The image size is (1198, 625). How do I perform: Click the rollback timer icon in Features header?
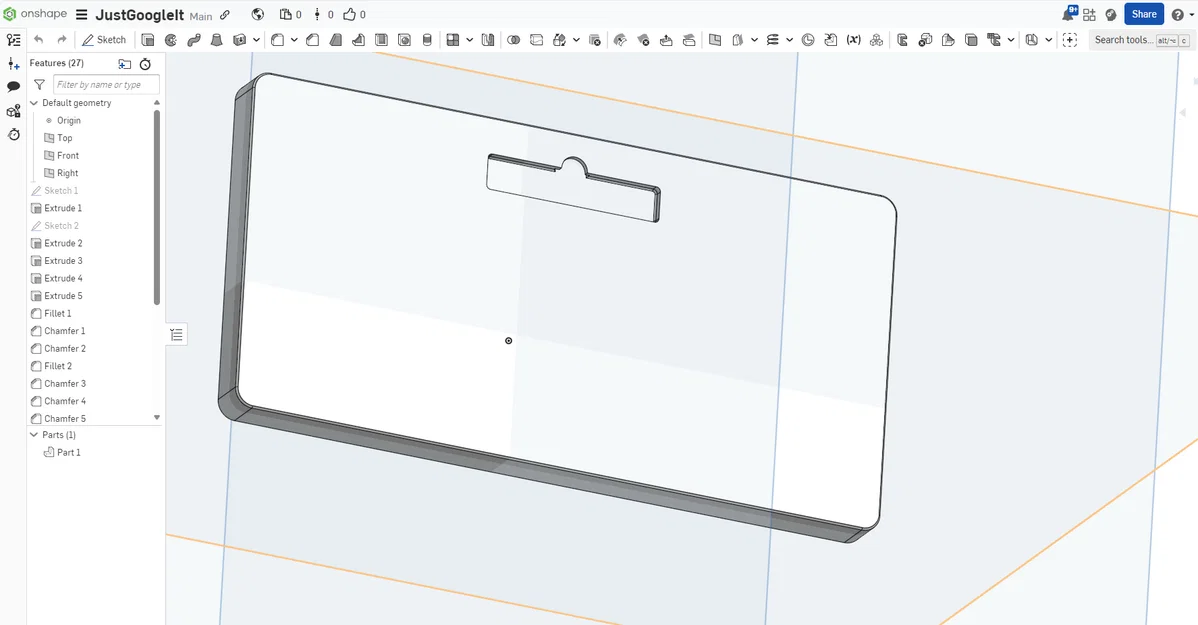tap(145, 64)
